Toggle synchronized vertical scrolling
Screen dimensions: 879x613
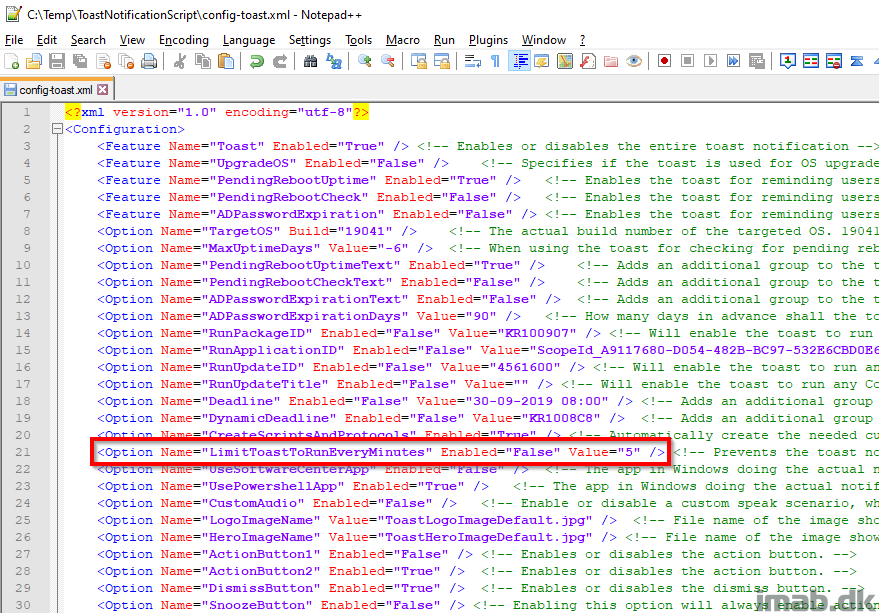pyautogui.click(x=419, y=61)
